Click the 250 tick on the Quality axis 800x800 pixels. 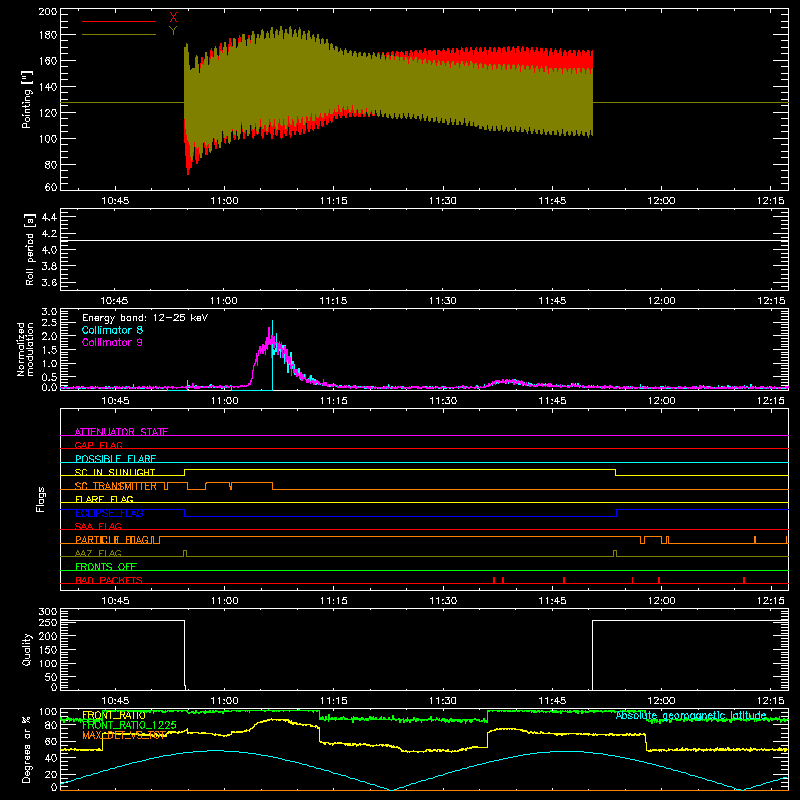(x=48, y=622)
